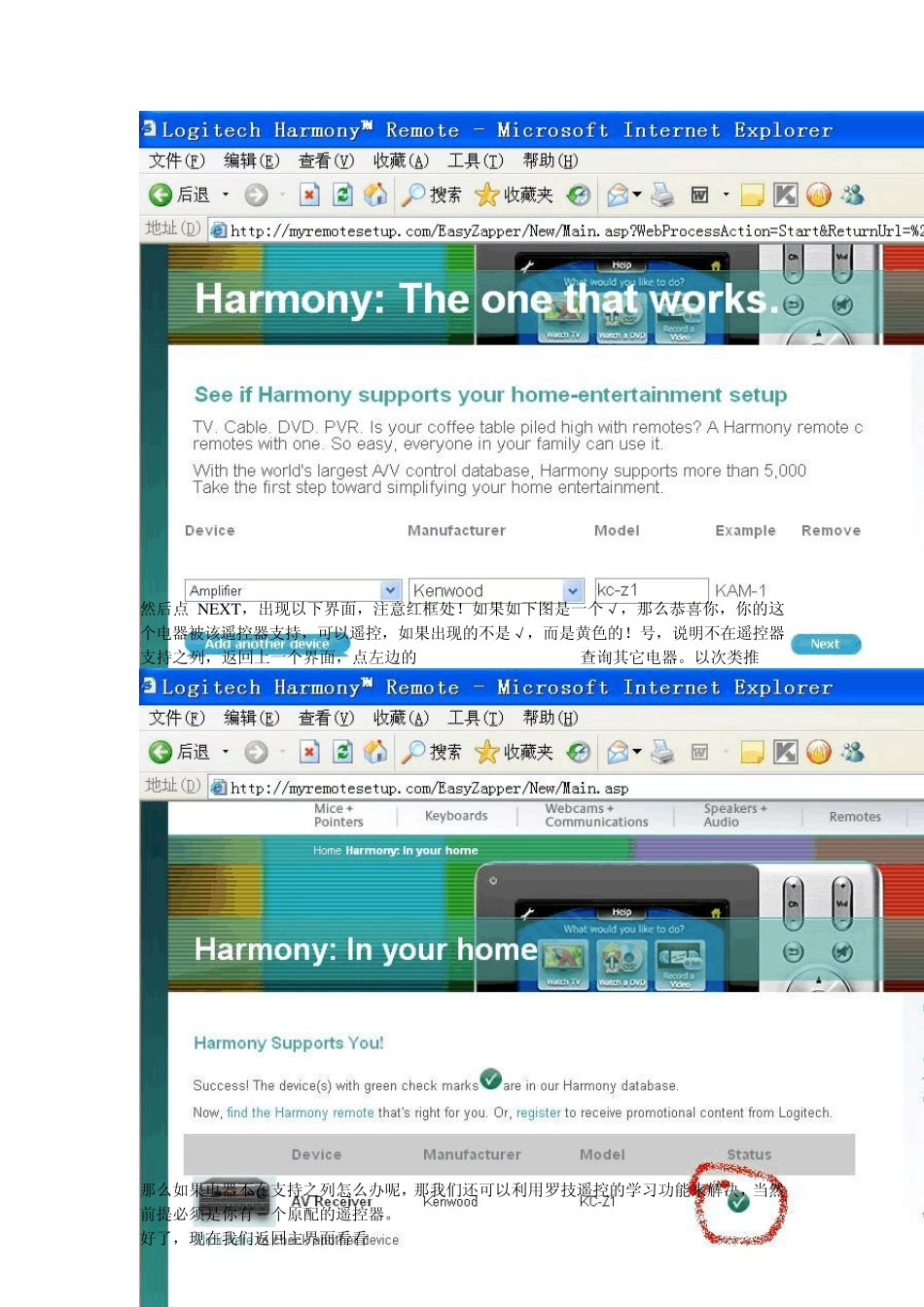
Task: Click the Print icon in lower browser toolbar
Action: pos(662,752)
